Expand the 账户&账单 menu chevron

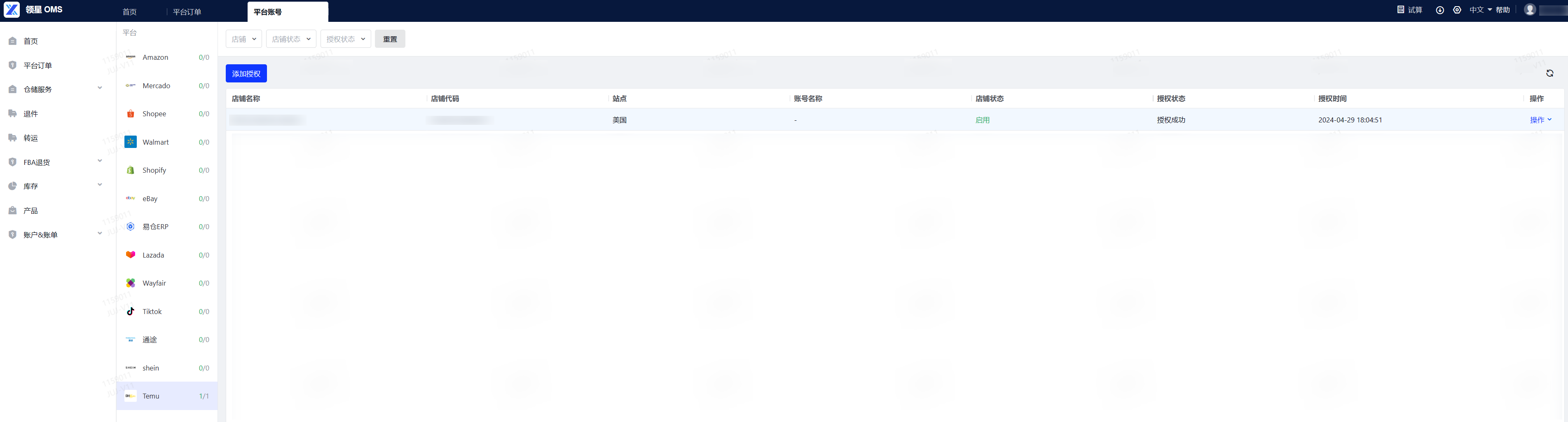[100, 233]
